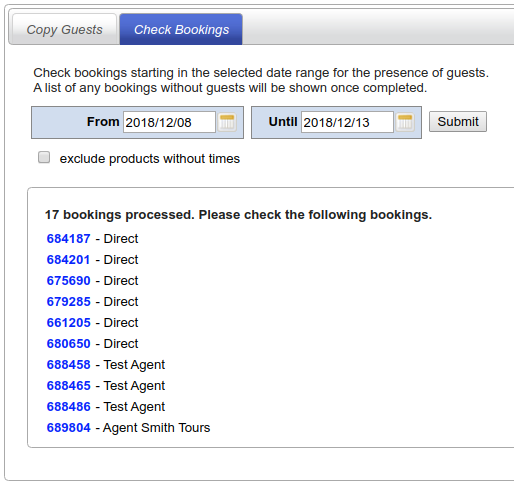
Task: Open booking 679285 link
Action: pyautogui.click(x=69, y=302)
